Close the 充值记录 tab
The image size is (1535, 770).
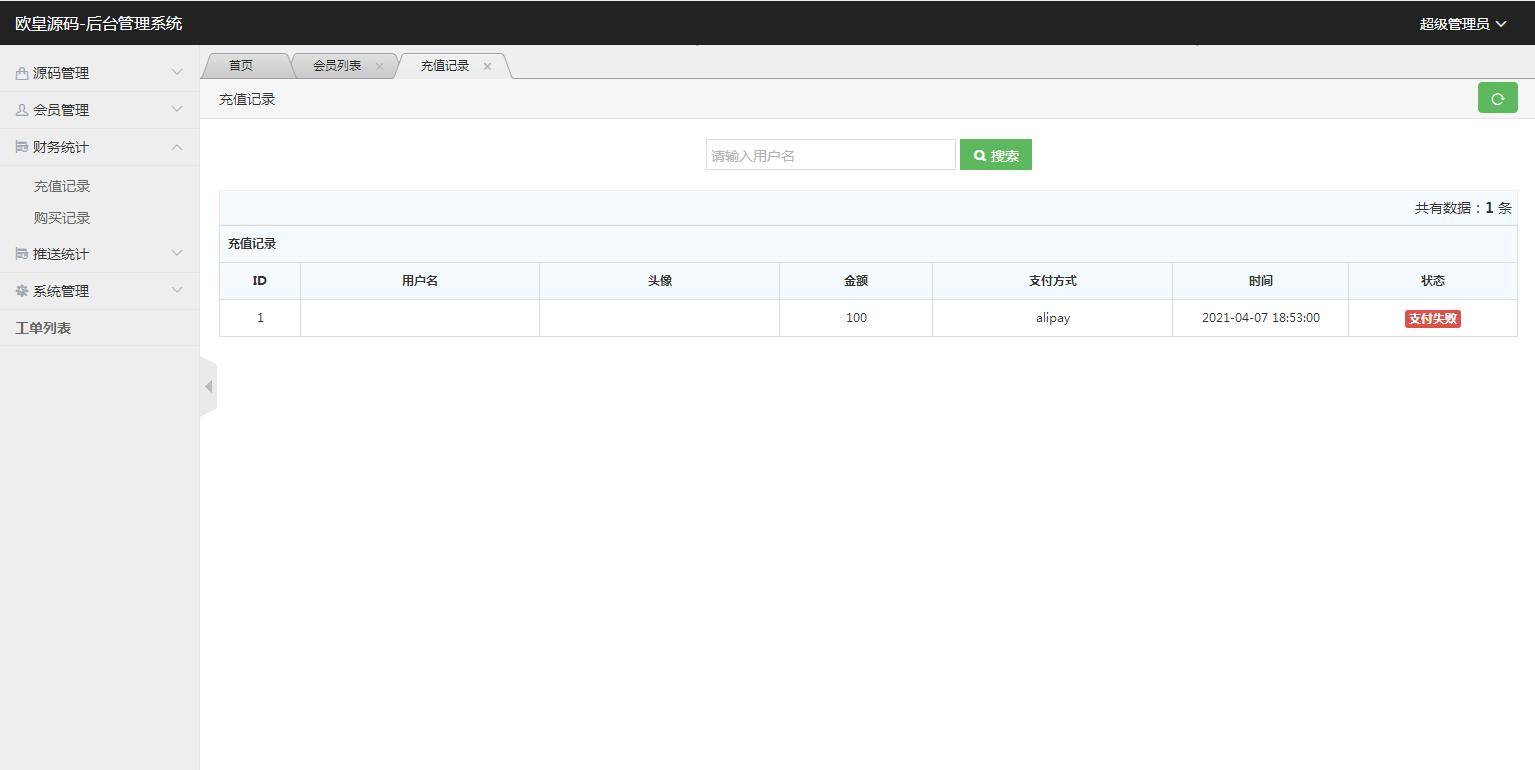487,66
